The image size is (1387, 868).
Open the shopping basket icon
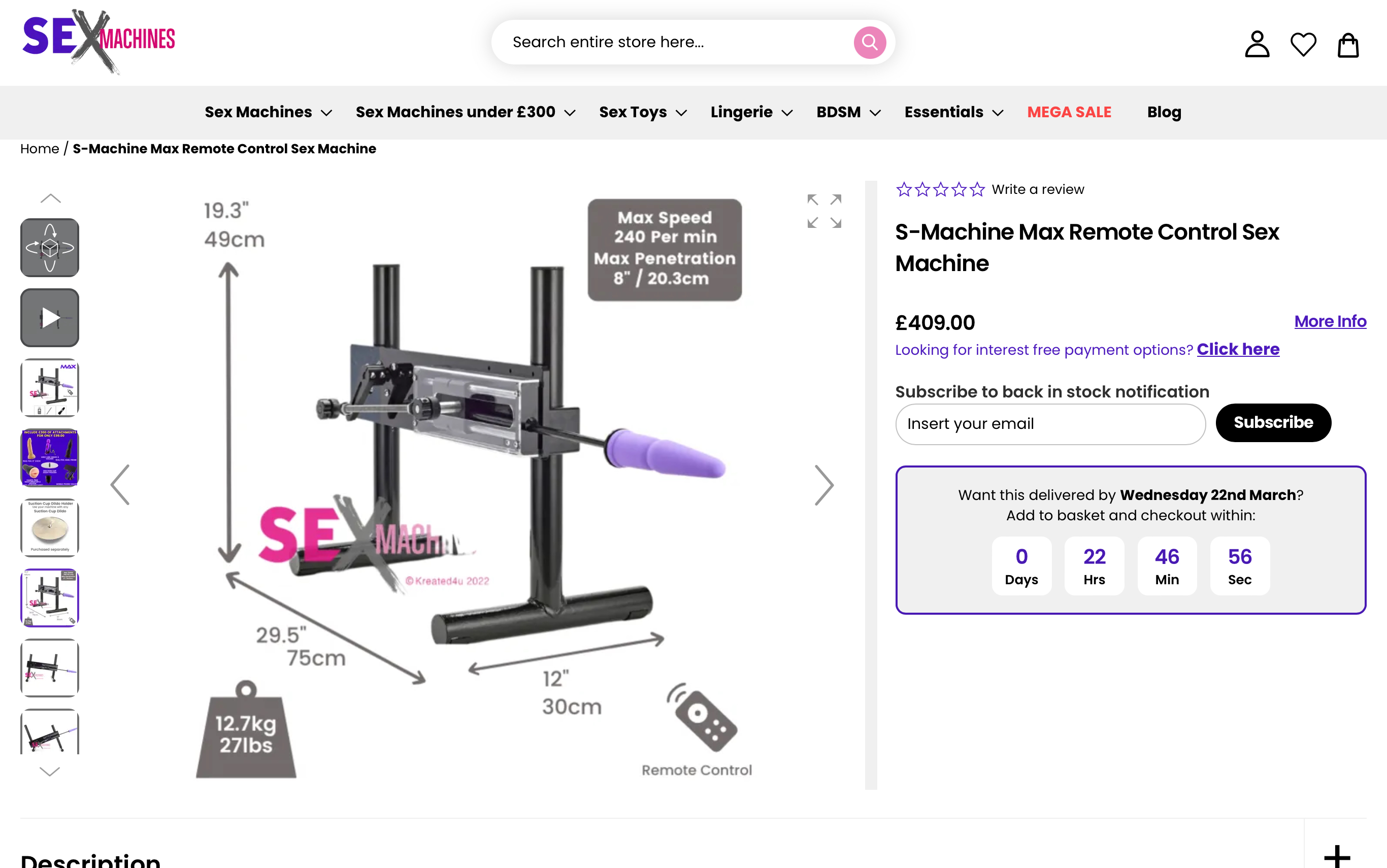1347,45
